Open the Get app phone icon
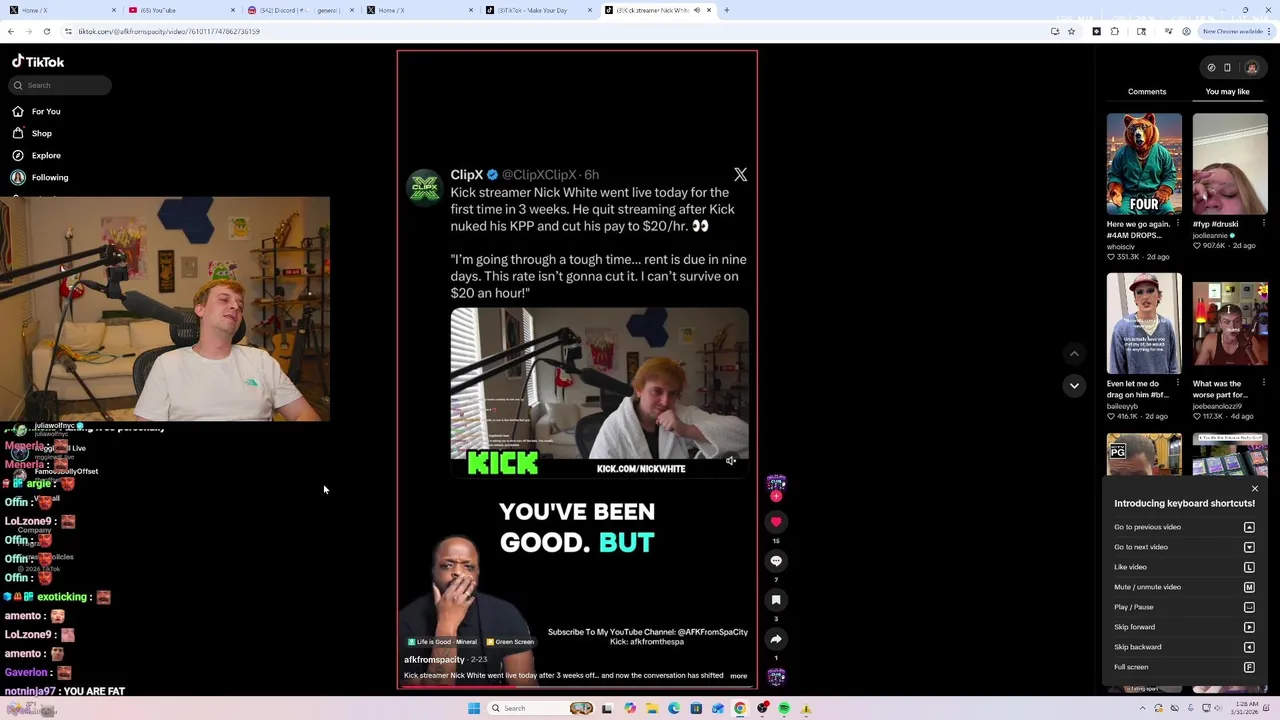Screen dimensions: 1280x720 (x=1227, y=68)
